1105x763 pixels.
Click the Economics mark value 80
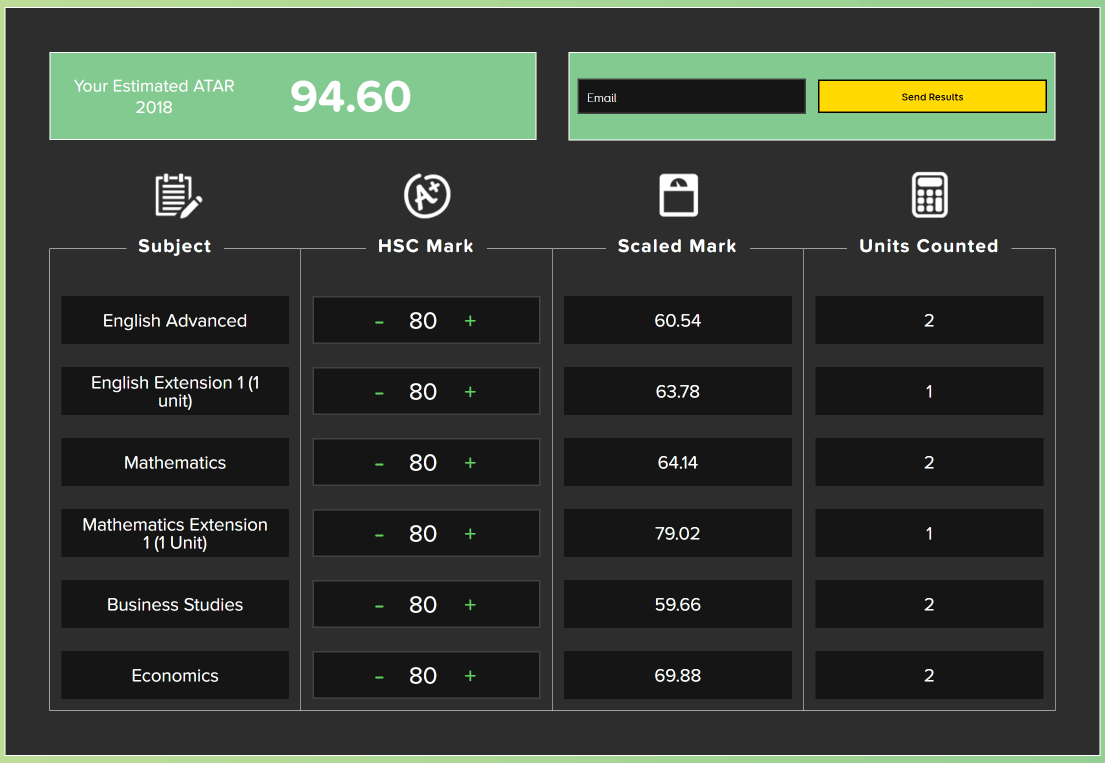423,676
